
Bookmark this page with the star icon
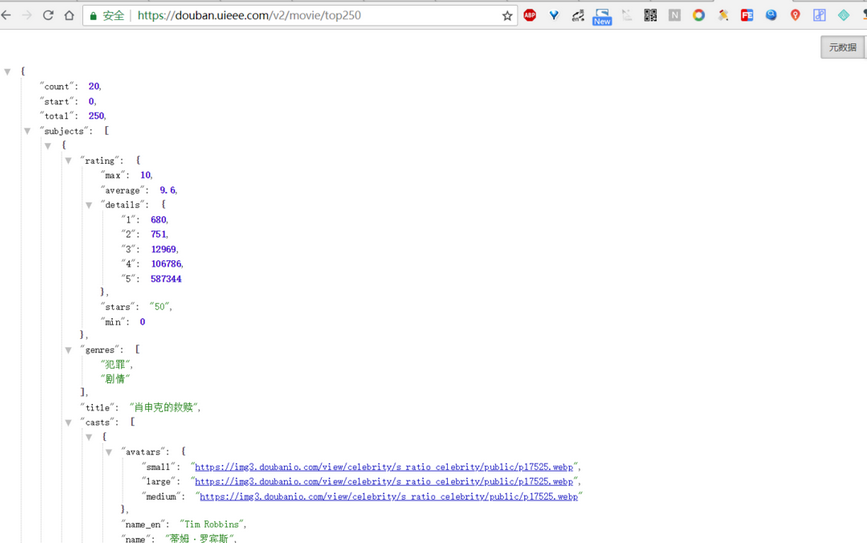tap(507, 15)
